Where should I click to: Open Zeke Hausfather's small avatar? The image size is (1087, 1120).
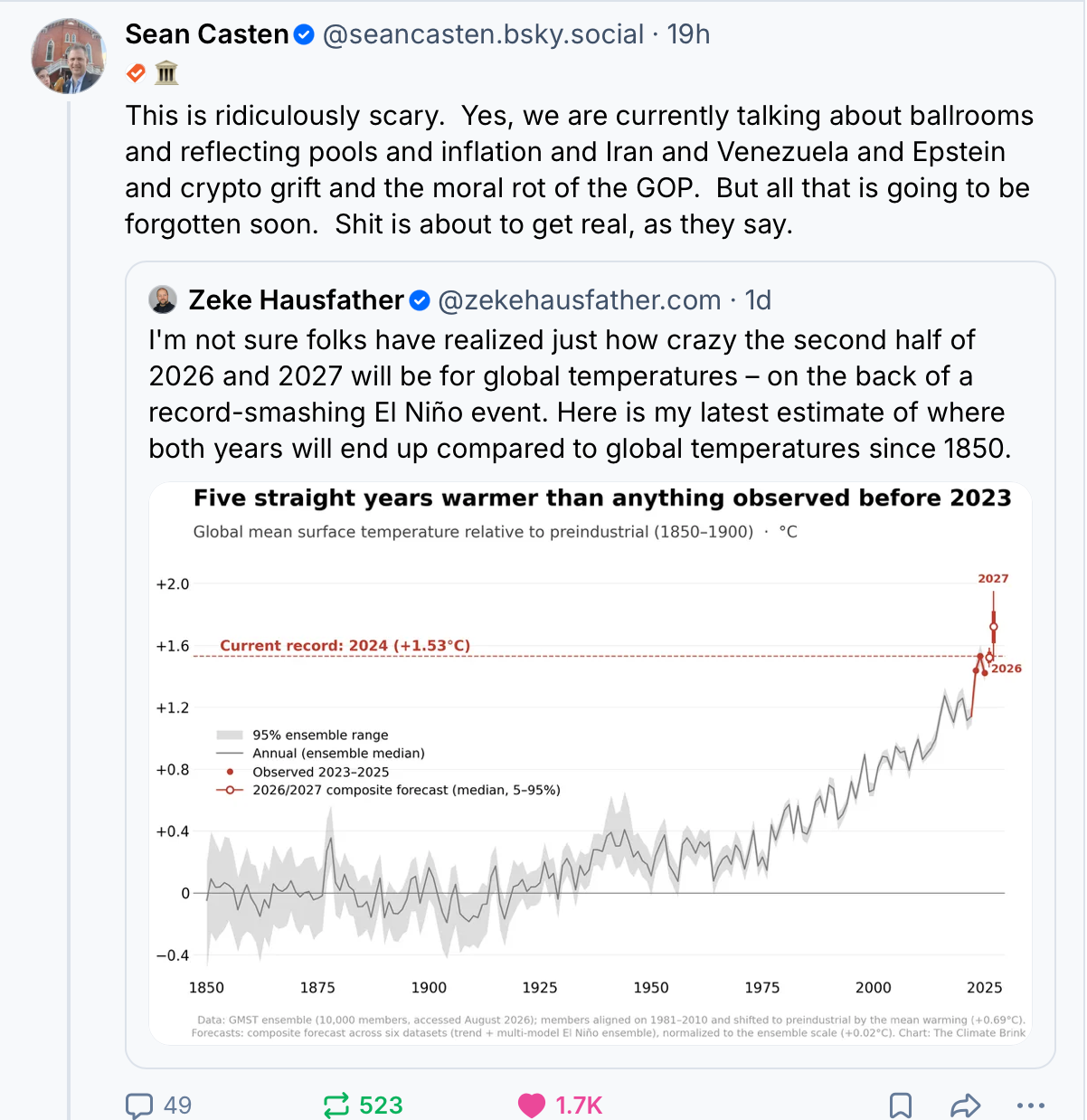163,299
